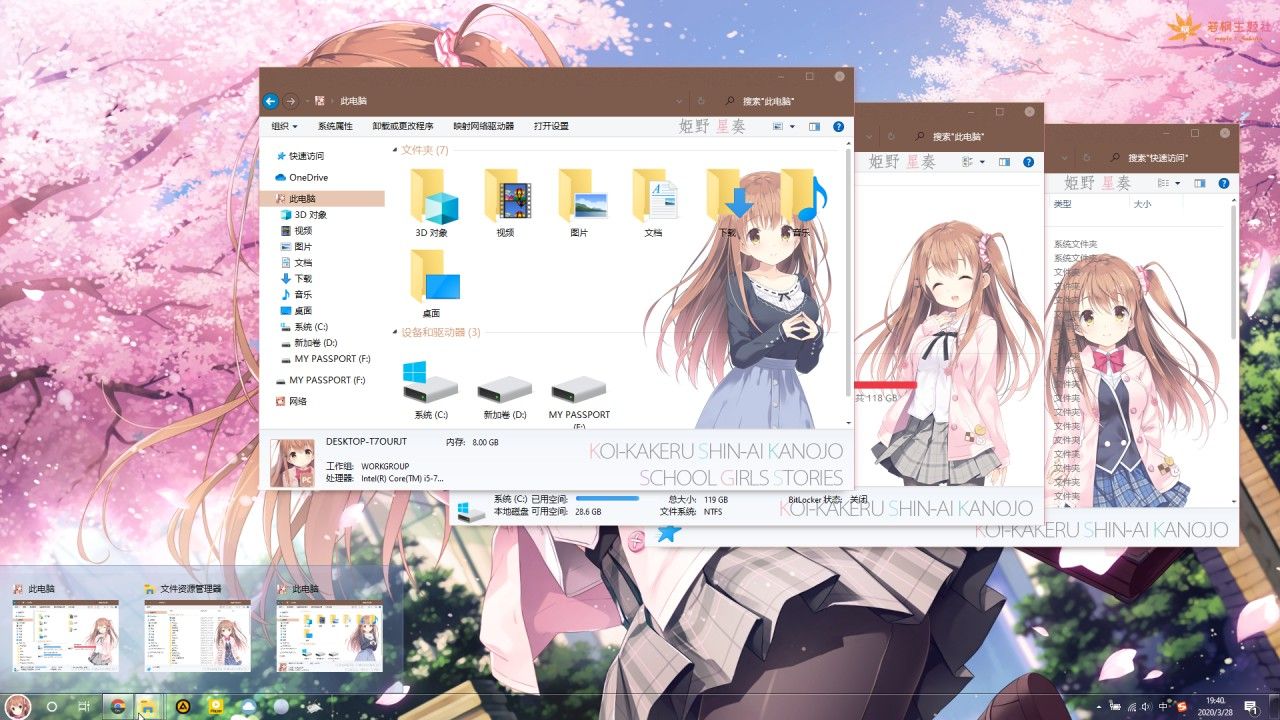Toggle preview pane in 快速访问 window

[1200, 184]
